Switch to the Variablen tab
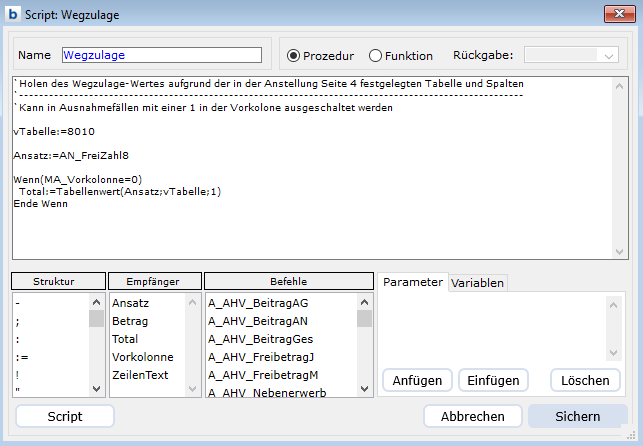The height and width of the screenshot is (446, 643). coord(478,283)
